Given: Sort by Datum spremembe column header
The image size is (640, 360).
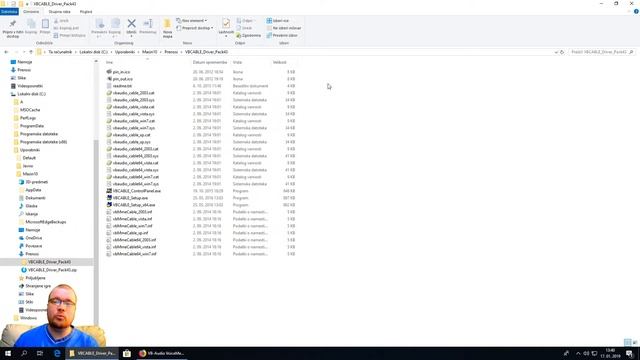Looking at the screenshot, I should [210, 62].
